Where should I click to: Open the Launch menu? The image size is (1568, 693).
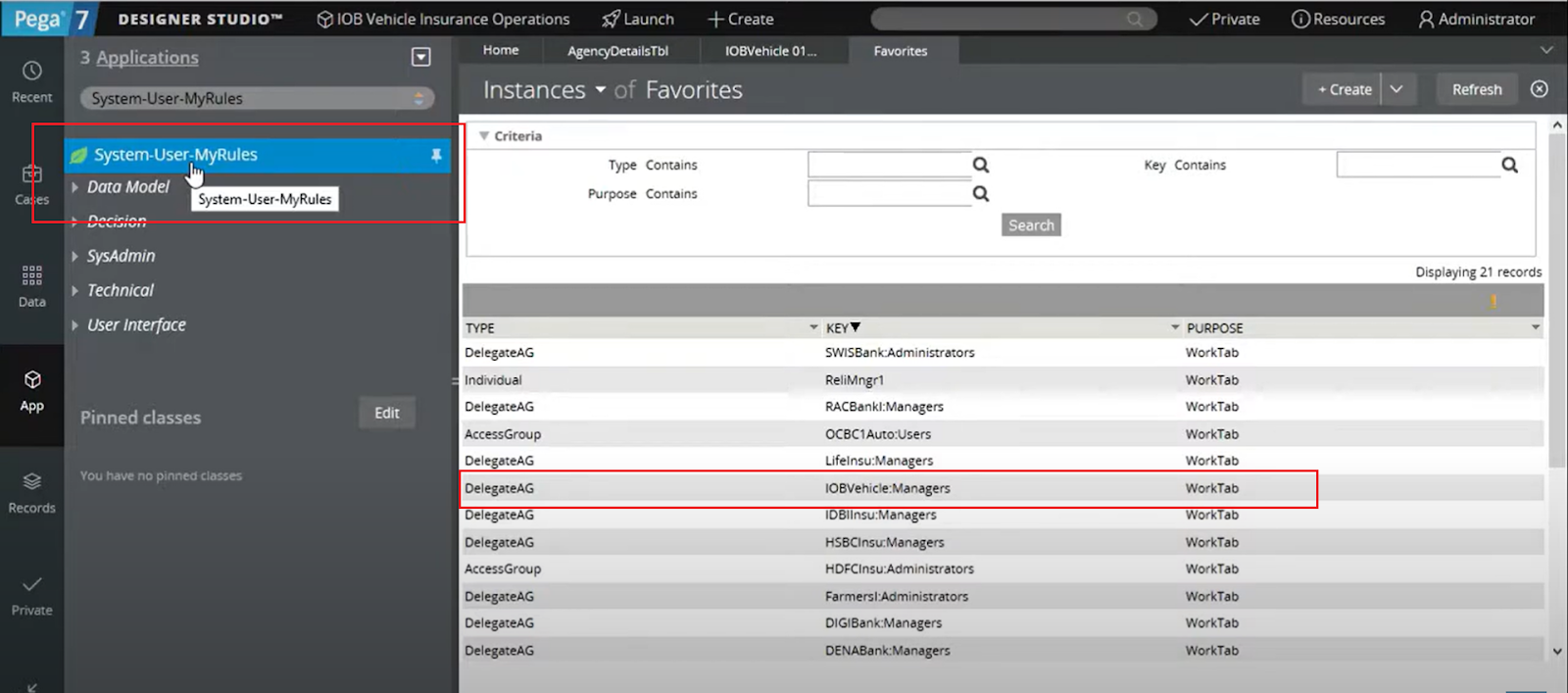click(x=638, y=19)
